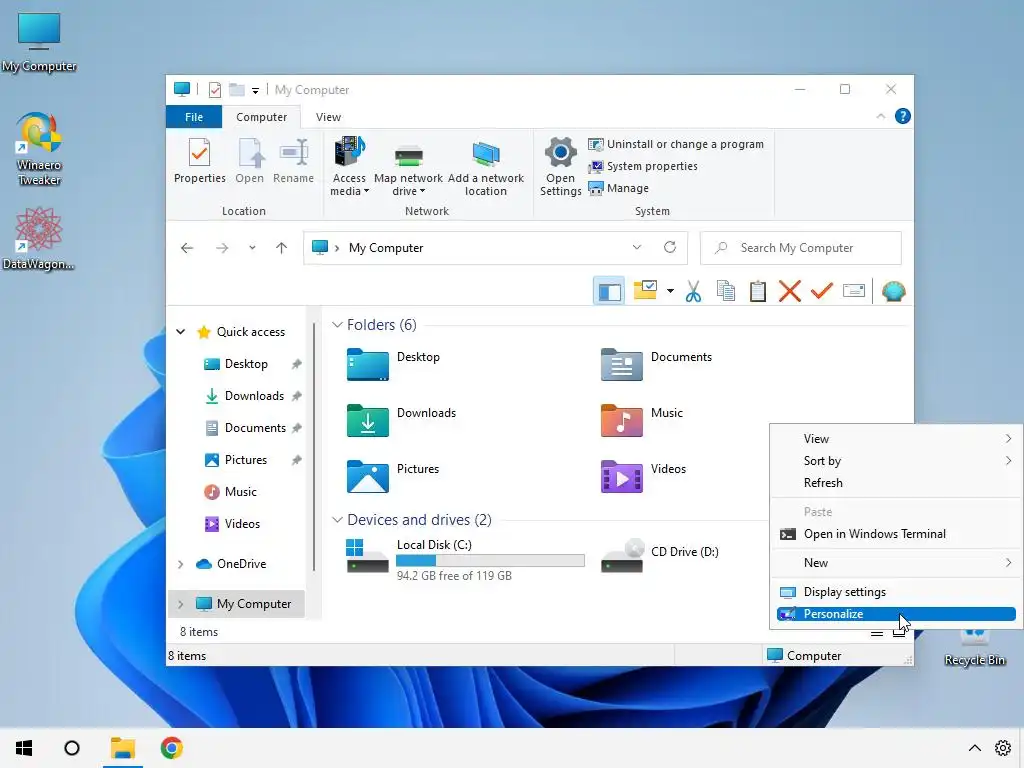Open Sort by submenu
The height and width of the screenshot is (768, 1024).
pos(896,461)
